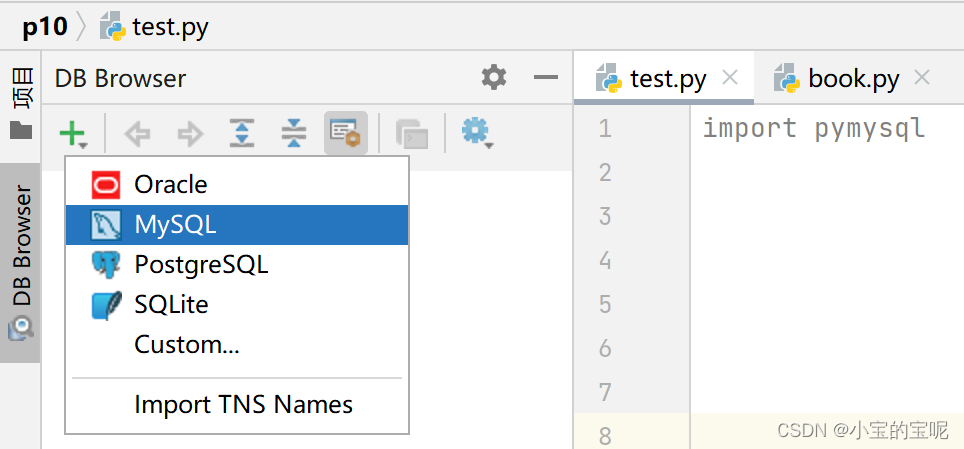Collapse all nodes in DB Browser toolbar
964x449 pixels.
point(294,133)
